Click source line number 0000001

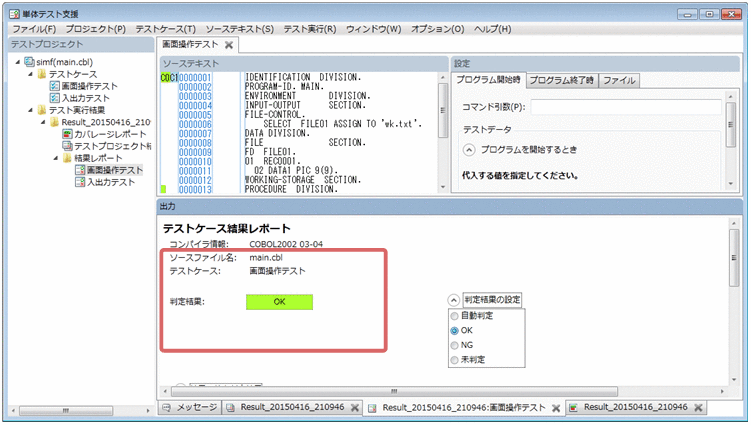[195, 78]
